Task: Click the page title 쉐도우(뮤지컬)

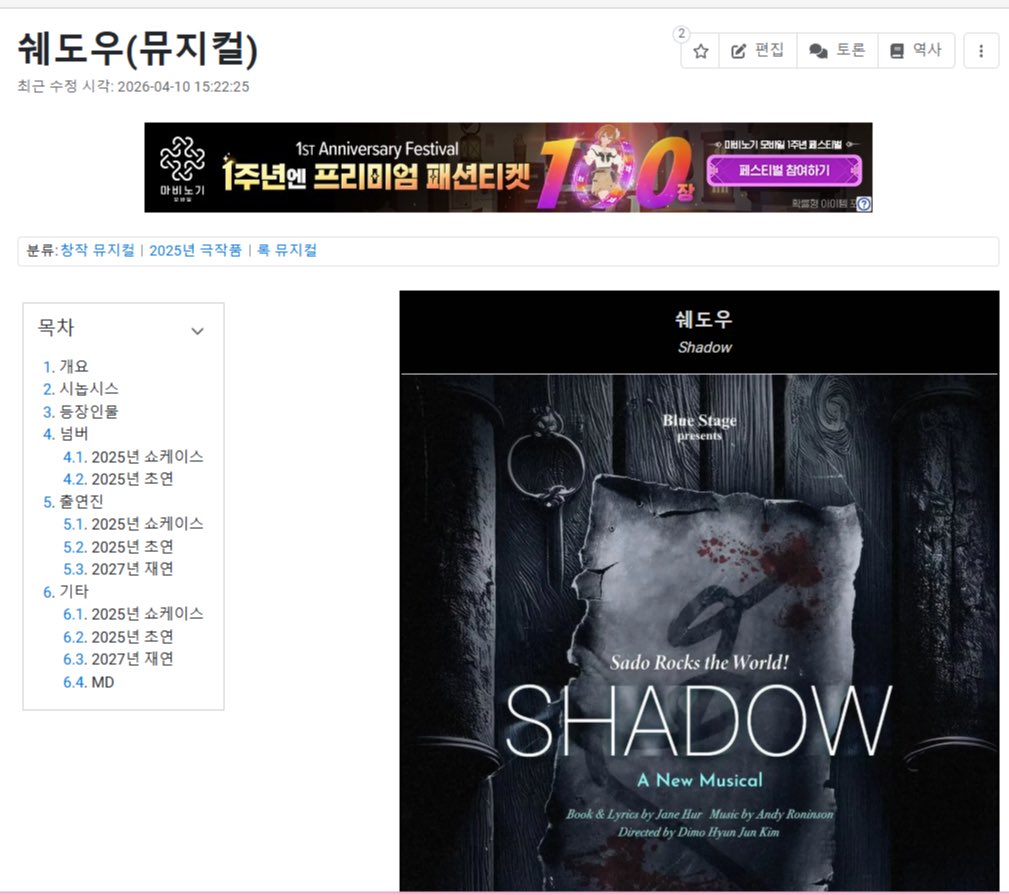Action: pos(138,49)
